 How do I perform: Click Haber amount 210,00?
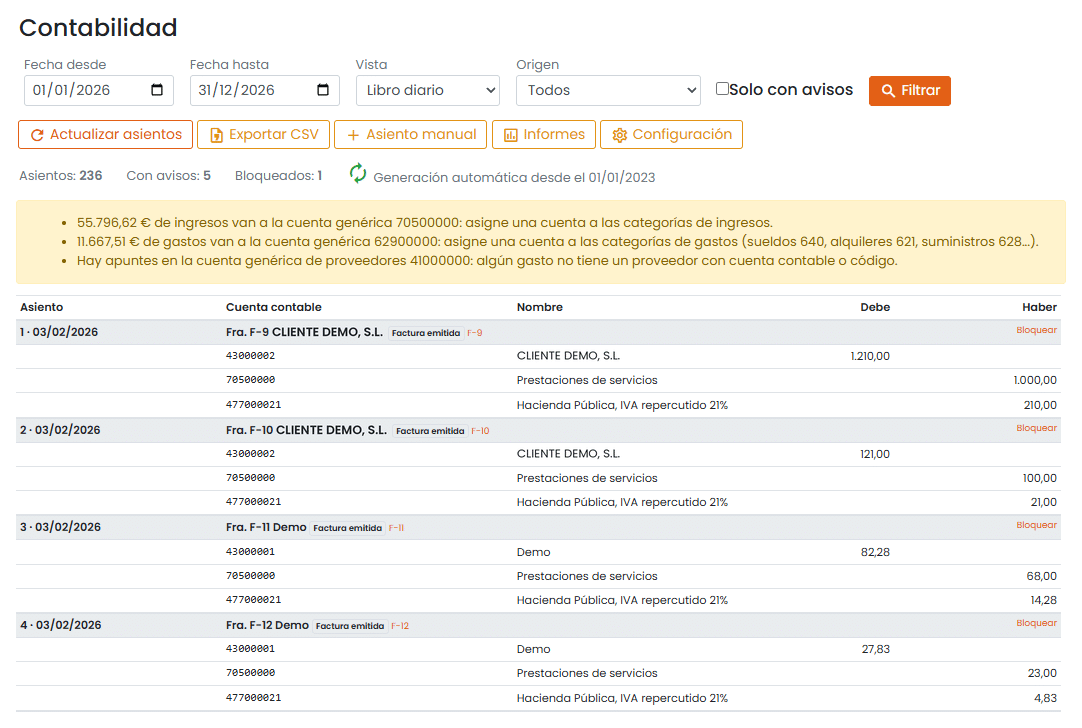tap(1040, 405)
